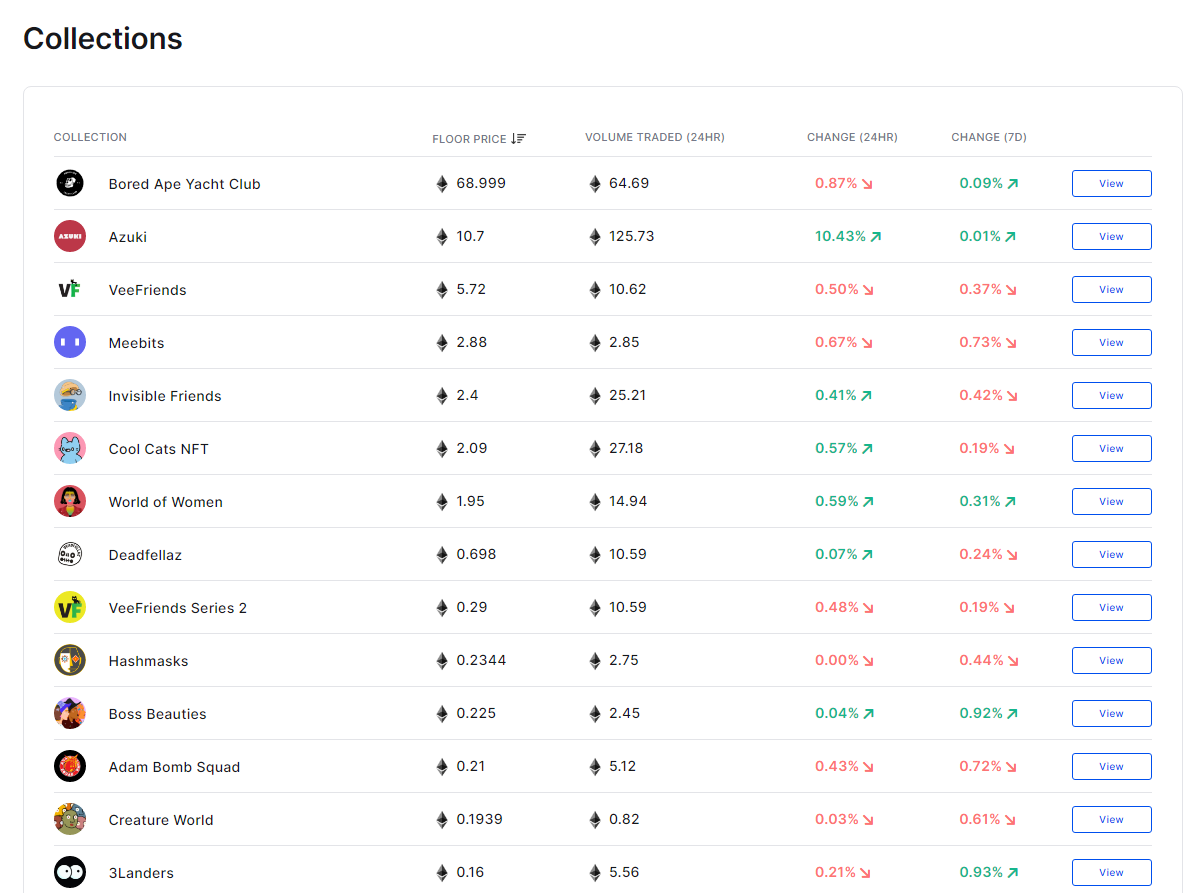The width and height of the screenshot is (1199, 893).
Task: Select the 3Landers logo icon
Action: 70,872
